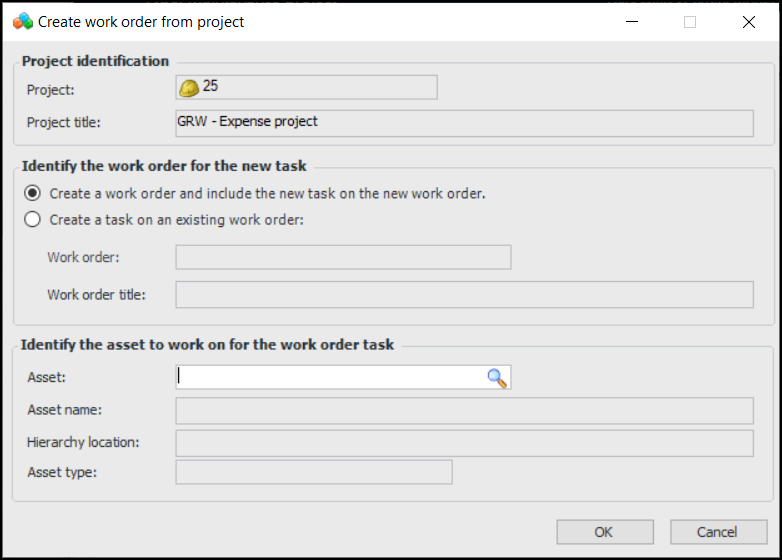The image size is (782, 560).
Task: Click the Project title field
Action: click(x=464, y=123)
